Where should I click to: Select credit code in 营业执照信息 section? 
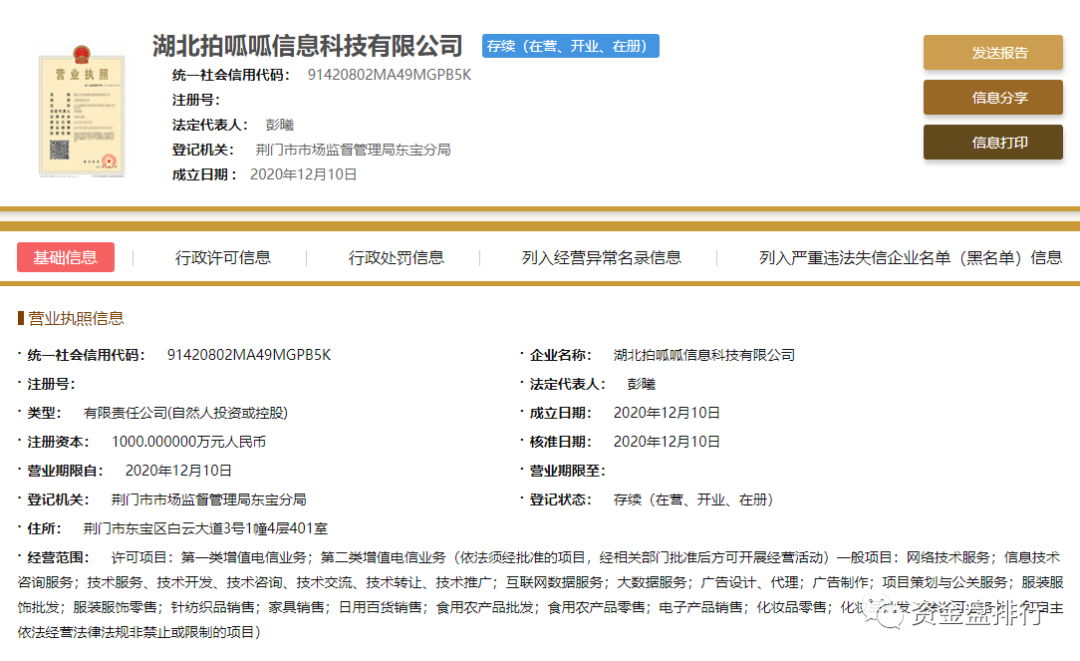(x=249, y=355)
